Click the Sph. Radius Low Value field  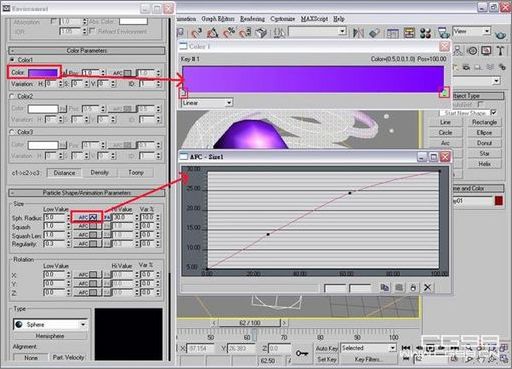(x=55, y=217)
